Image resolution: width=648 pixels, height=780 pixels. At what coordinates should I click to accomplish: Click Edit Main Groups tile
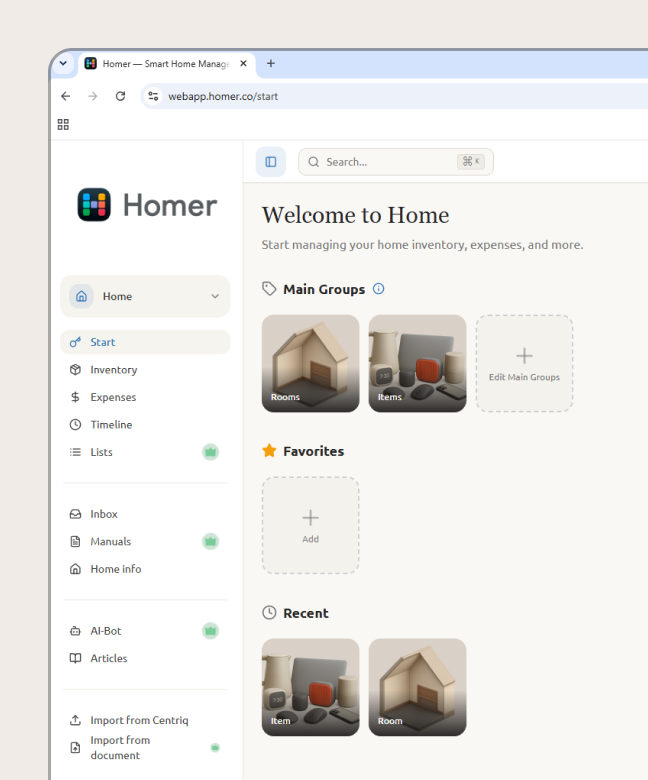(524, 363)
